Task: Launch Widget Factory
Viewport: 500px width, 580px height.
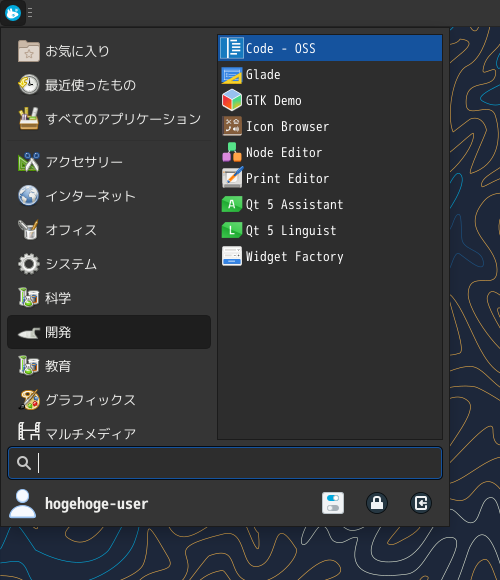Action: (x=330, y=256)
